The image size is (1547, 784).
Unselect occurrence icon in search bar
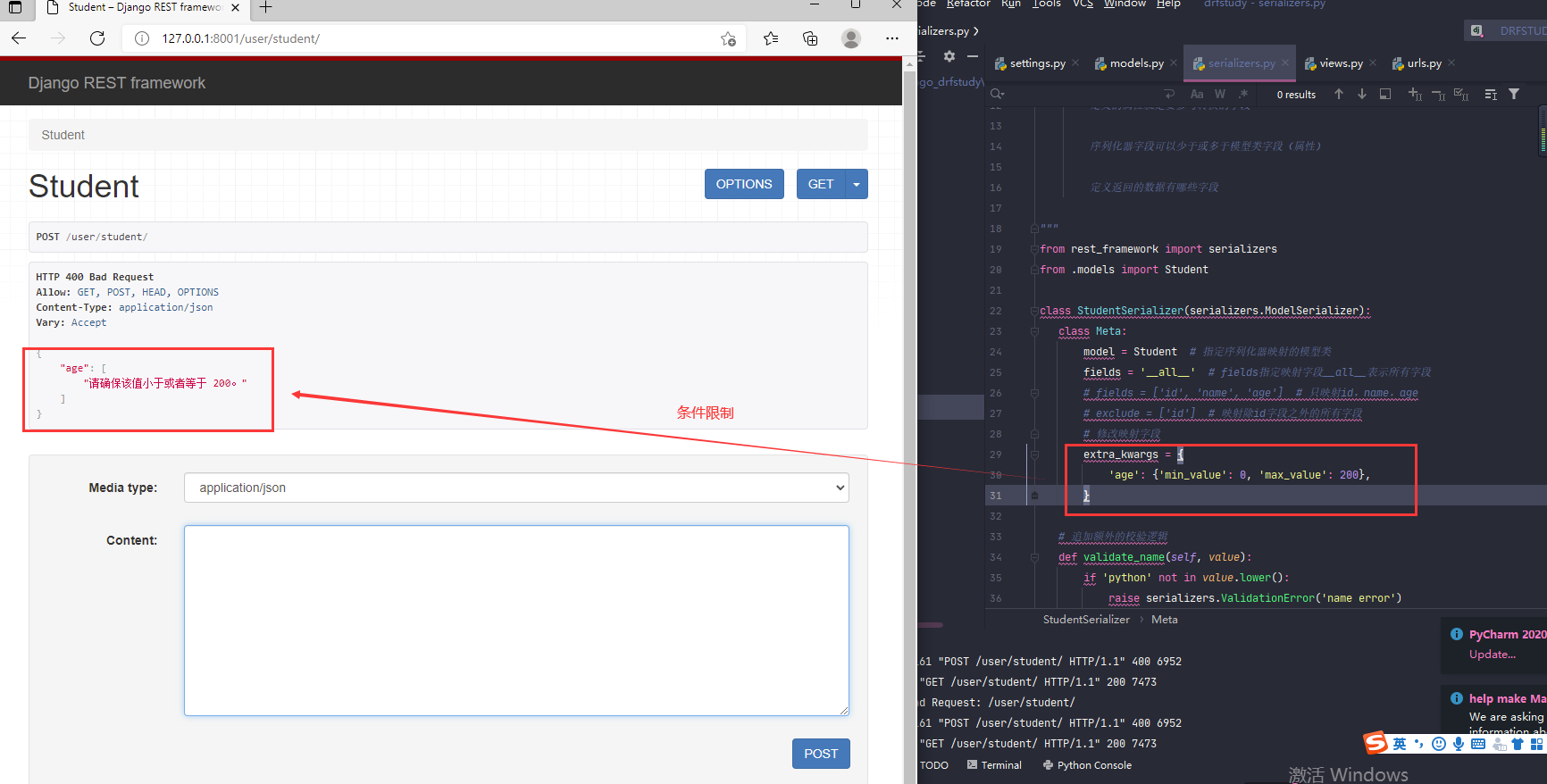[1438, 94]
